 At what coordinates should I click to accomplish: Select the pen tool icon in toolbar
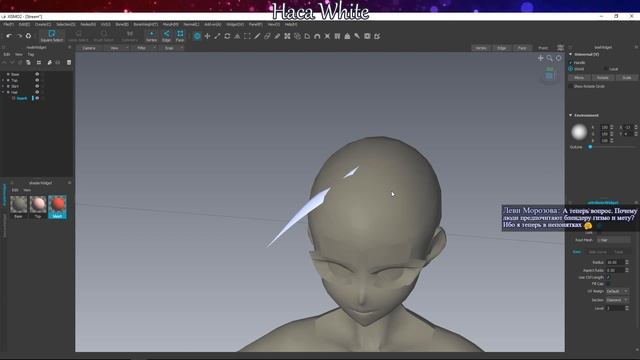coord(257,36)
